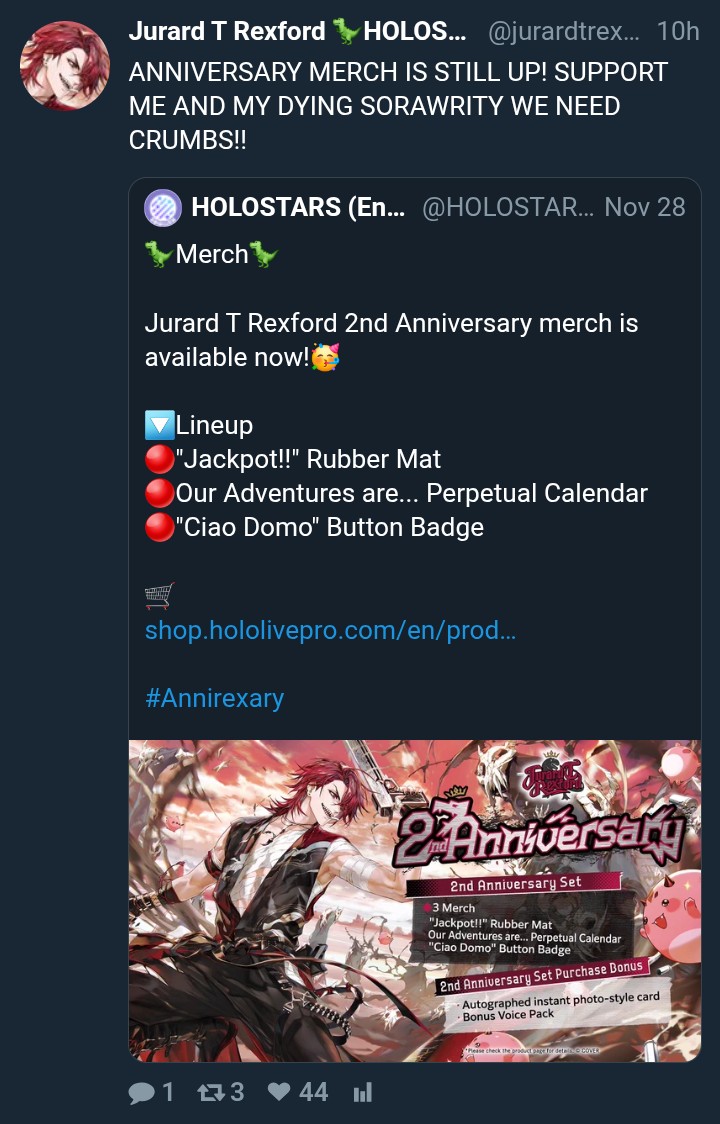The width and height of the screenshot is (720, 1124).
Task: Click the main tweet text ANNIVERSARY MERCH
Action: 398,106
